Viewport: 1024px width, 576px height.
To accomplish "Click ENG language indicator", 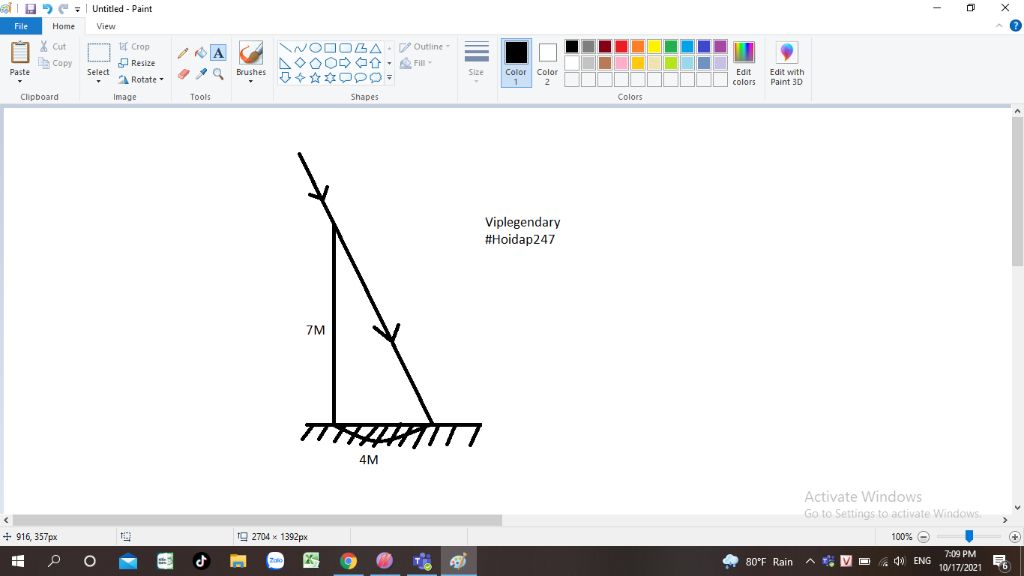I will [x=922, y=561].
